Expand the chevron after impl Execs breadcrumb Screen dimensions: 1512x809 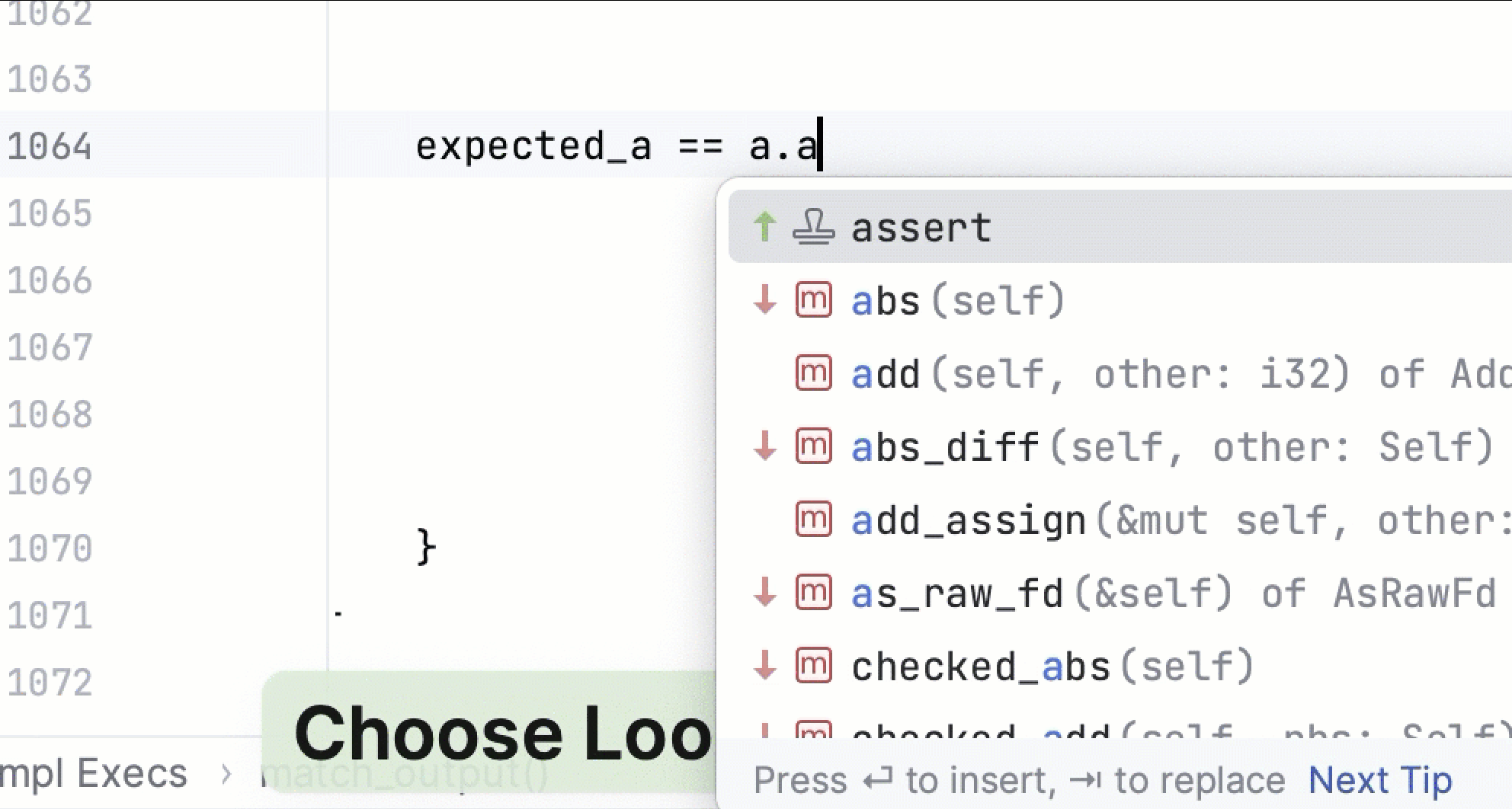226,774
